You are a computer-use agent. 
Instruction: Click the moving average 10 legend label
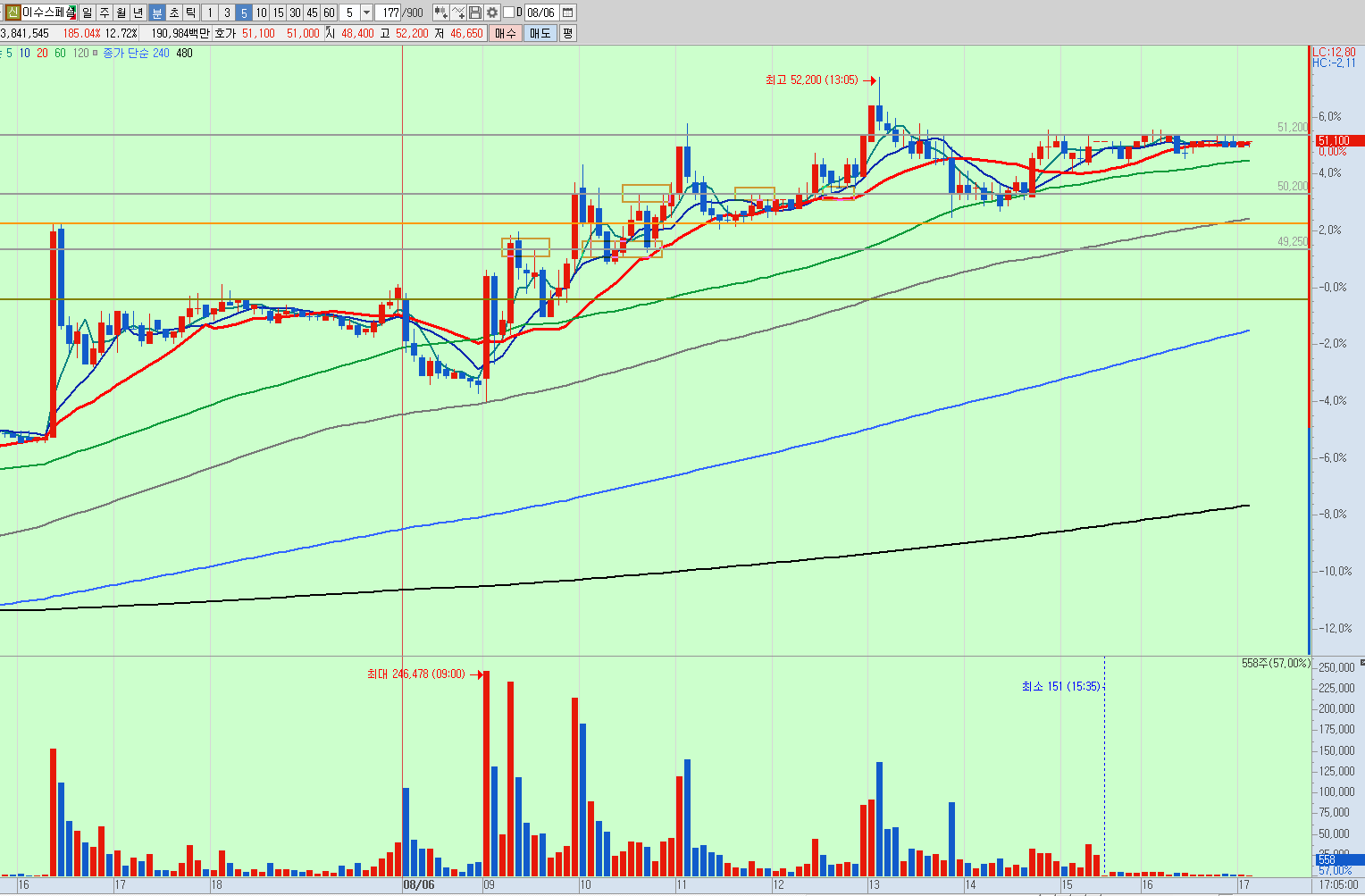tap(24, 53)
